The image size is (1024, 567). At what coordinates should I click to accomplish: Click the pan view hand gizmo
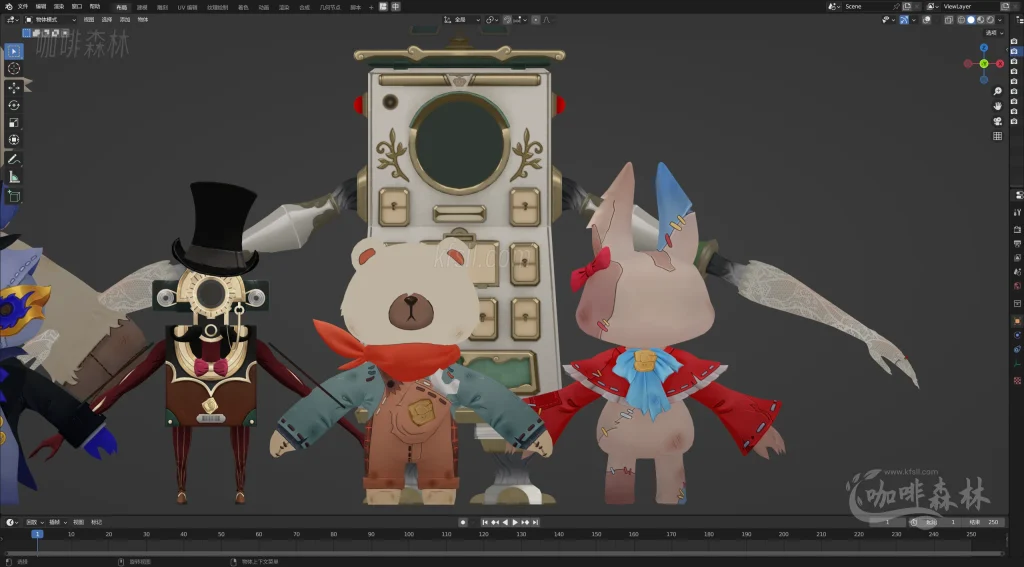(997, 106)
